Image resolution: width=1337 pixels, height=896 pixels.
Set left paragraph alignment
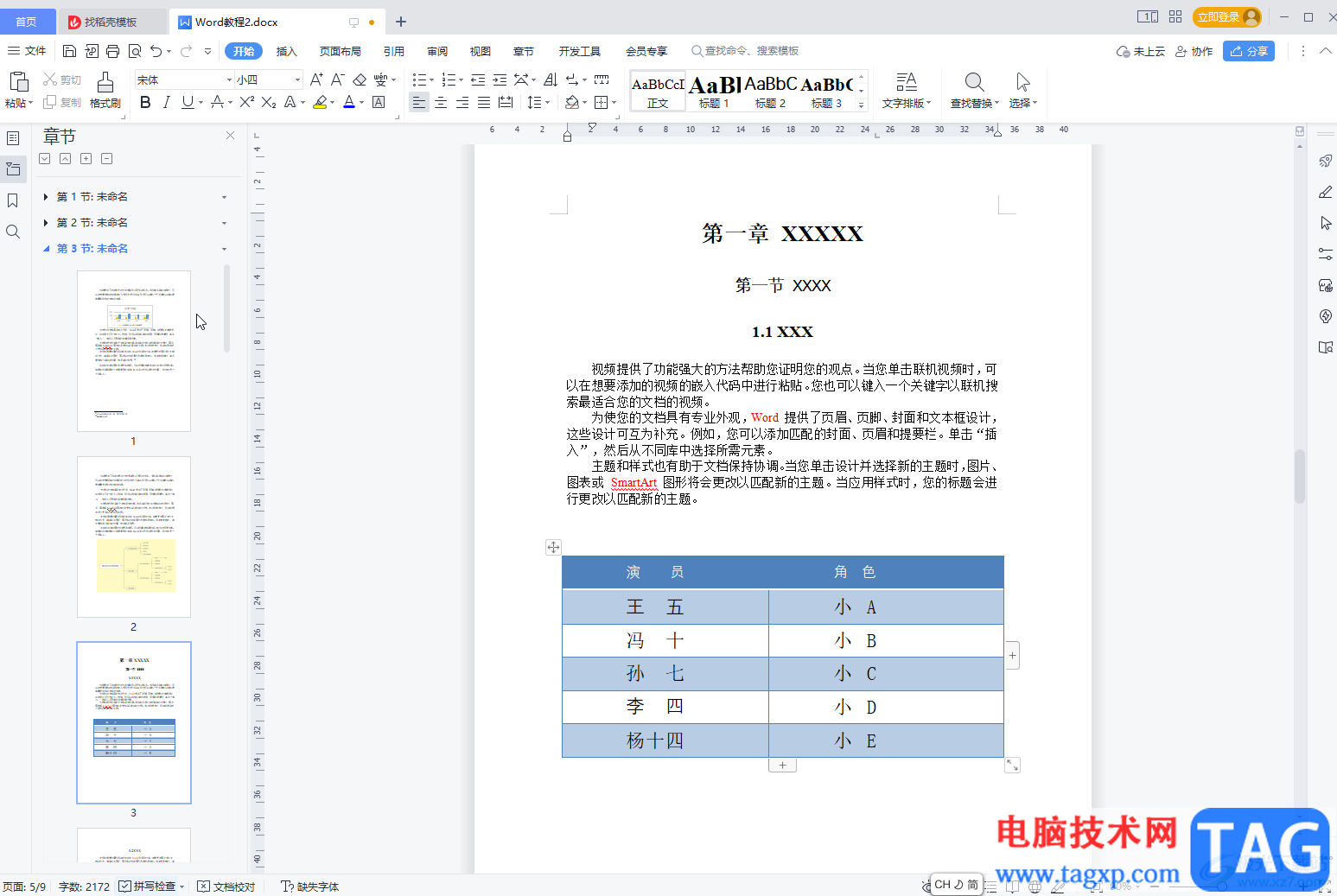[x=419, y=102]
